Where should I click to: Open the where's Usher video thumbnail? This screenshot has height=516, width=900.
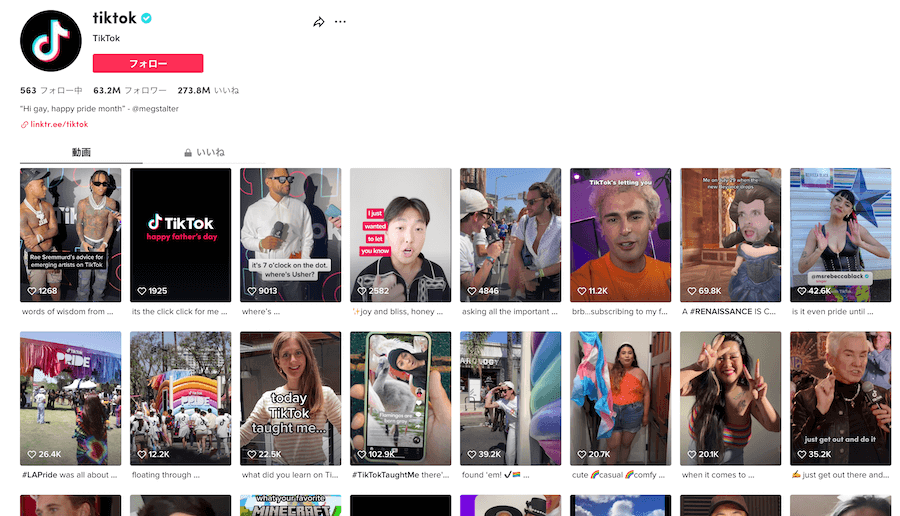290,235
